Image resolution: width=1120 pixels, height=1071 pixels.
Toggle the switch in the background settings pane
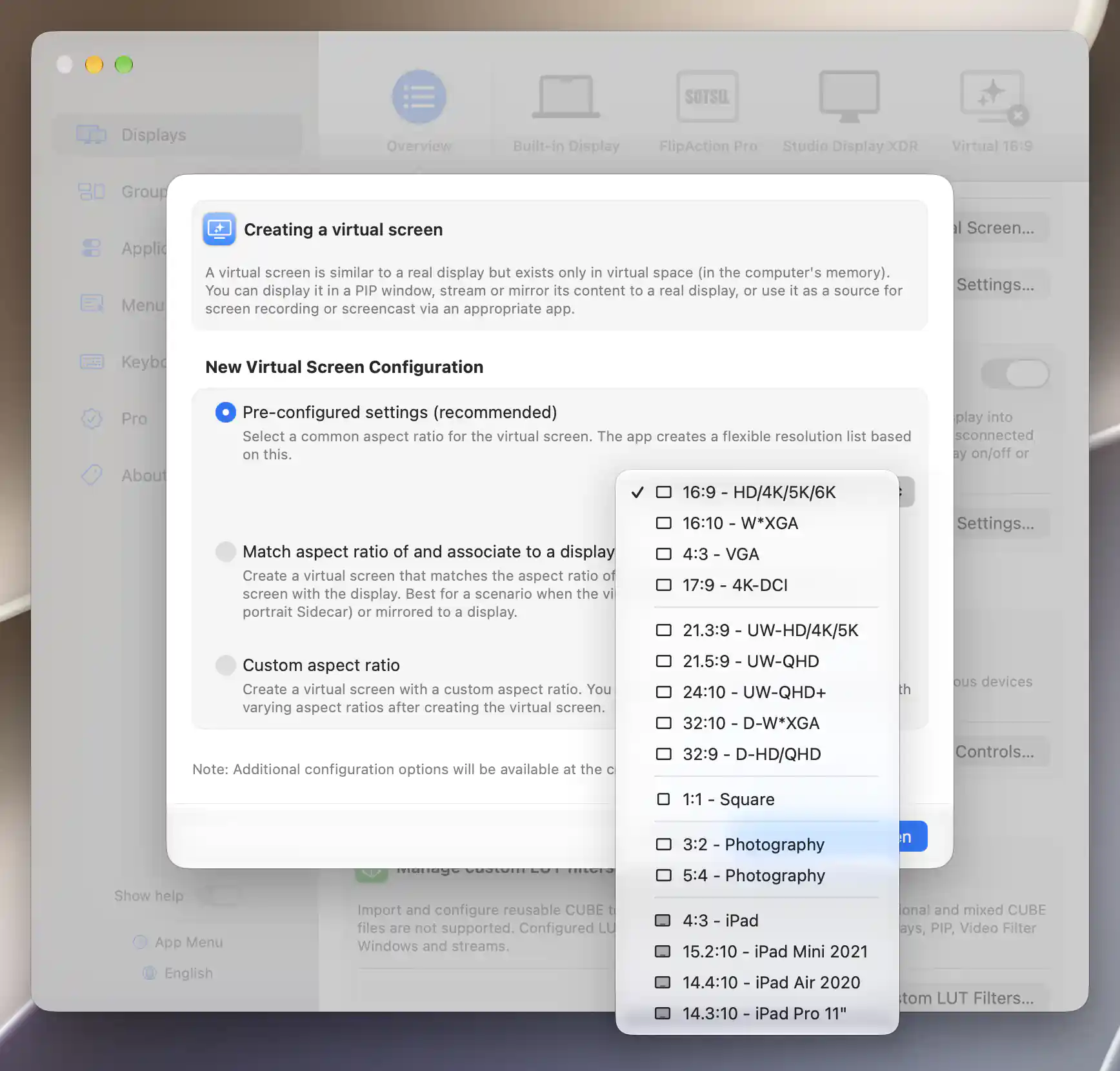1015,374
